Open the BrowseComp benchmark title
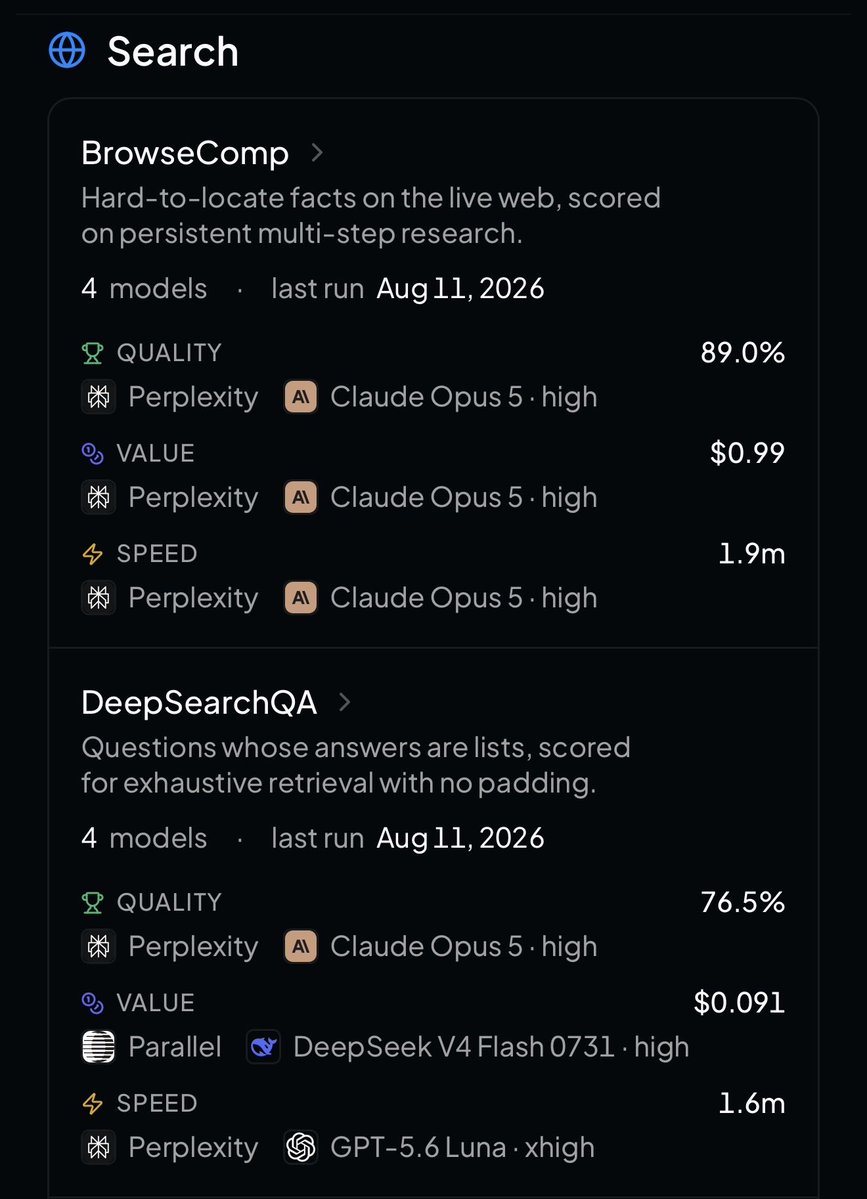The width and height of the screenshot is (867, 1199). (185, 153)
